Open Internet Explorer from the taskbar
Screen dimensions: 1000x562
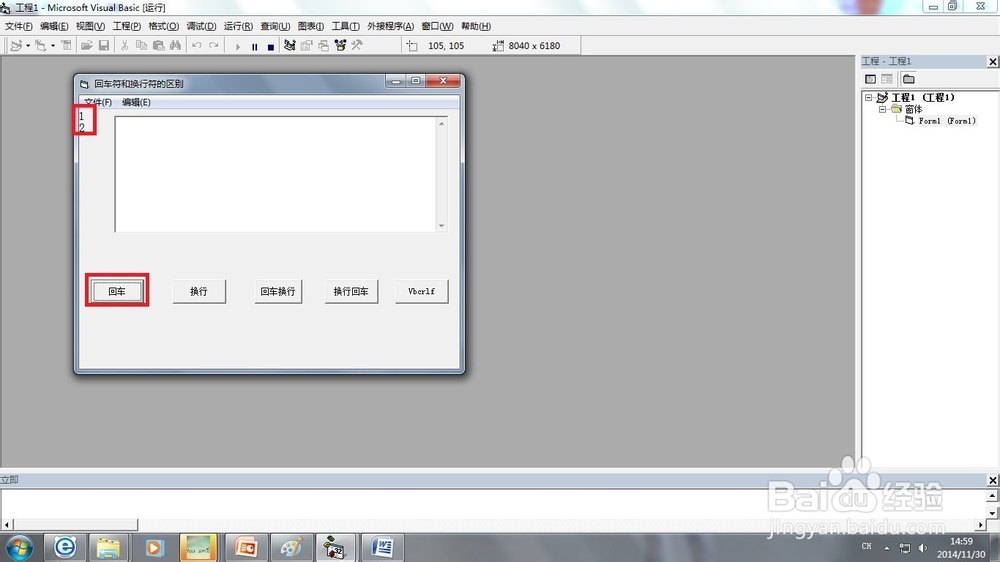(64, 547)
